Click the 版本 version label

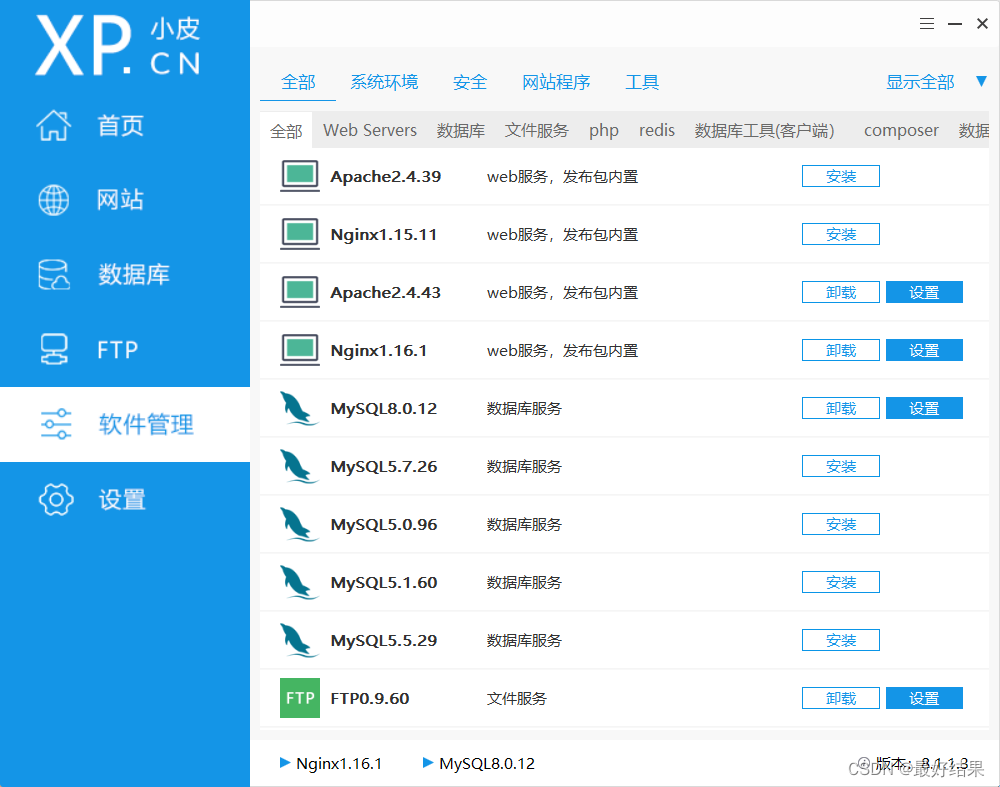click(922, 763)
